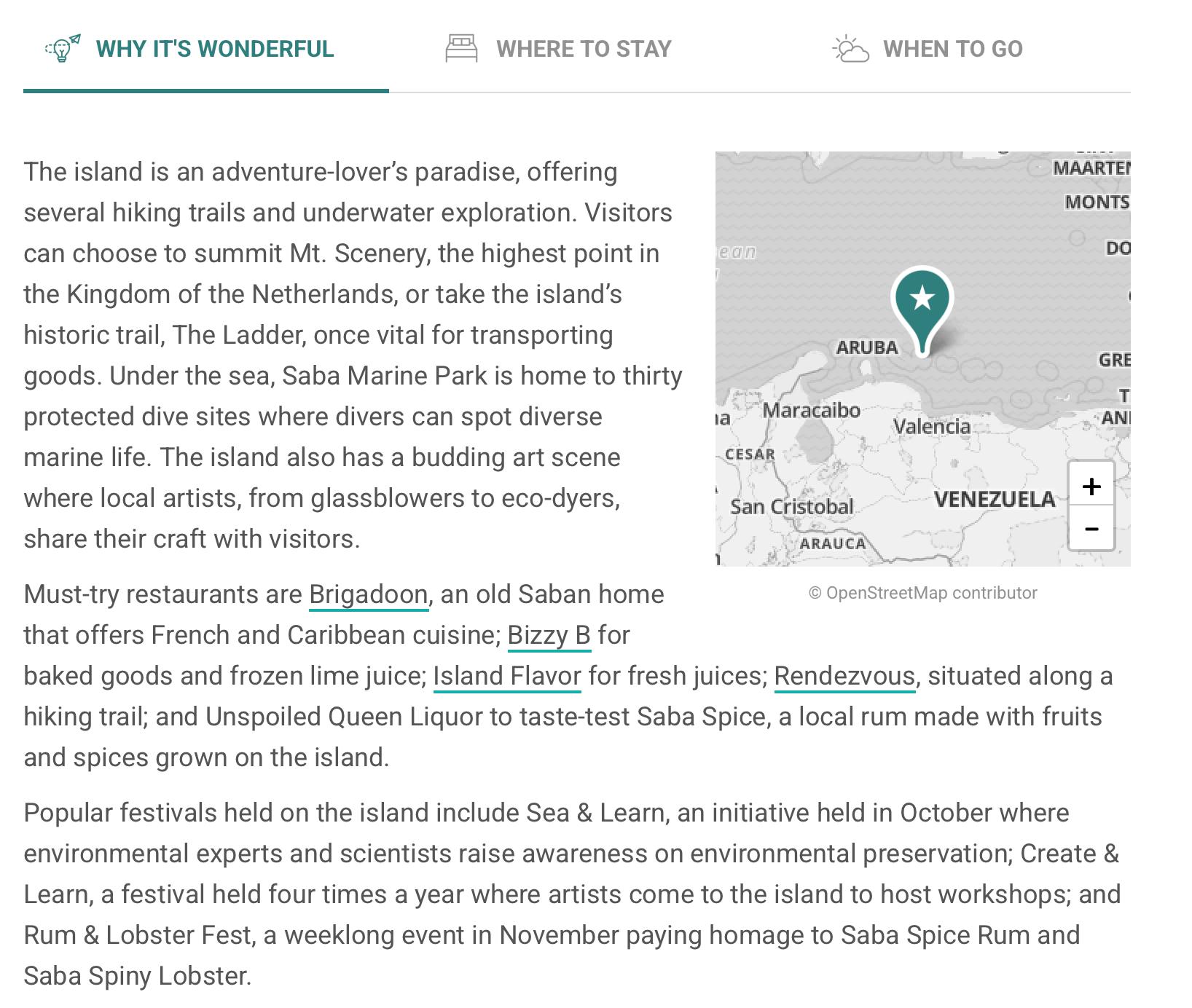The image size is (1192, 1008).
Task: Click the sun and cloud weather icon
Action: coord(850,49)
